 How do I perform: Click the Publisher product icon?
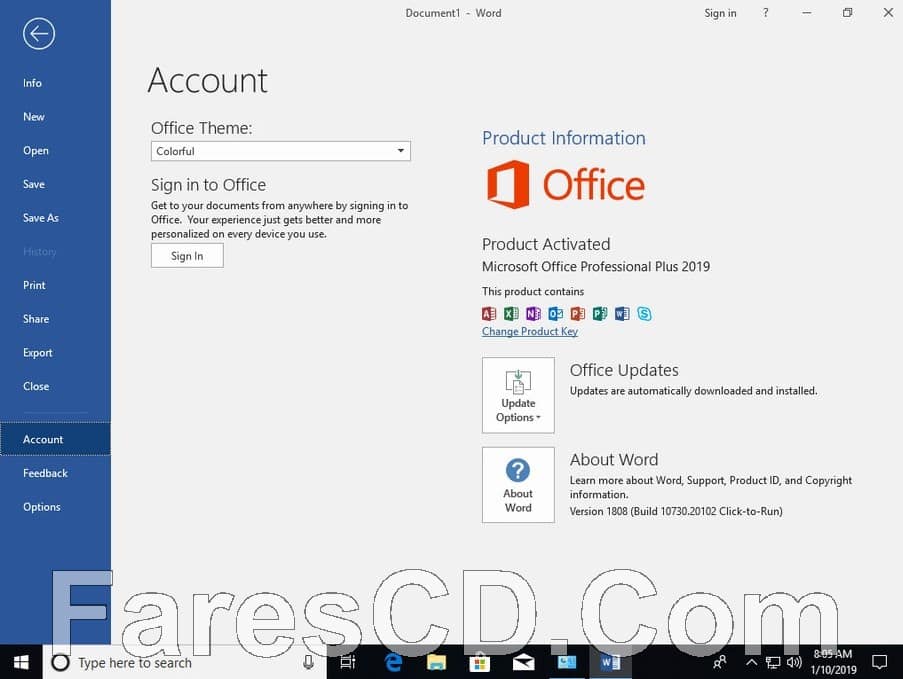(600, 313)
